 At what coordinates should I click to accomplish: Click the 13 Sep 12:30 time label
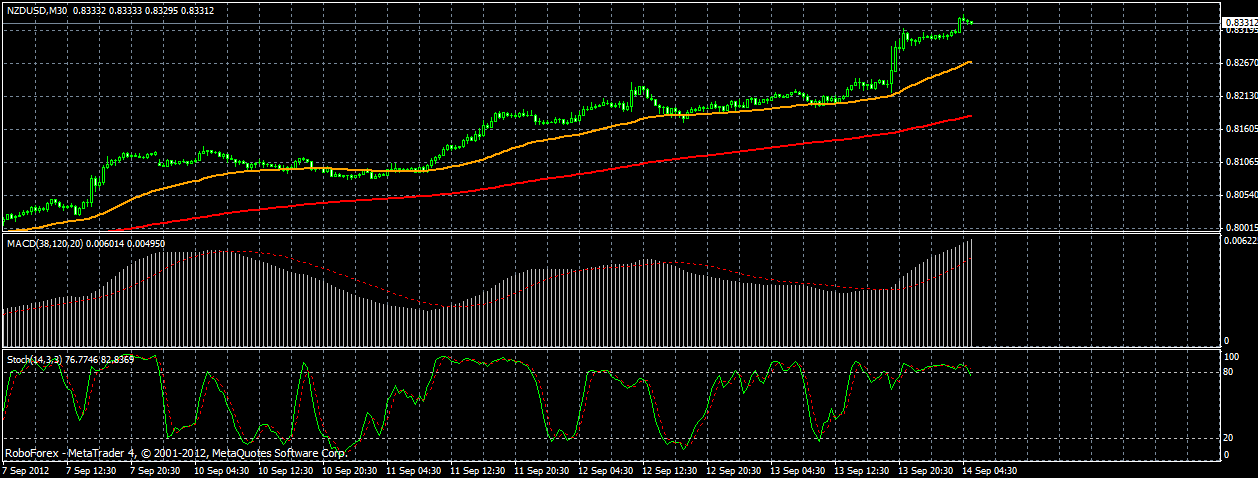(862, 470)
